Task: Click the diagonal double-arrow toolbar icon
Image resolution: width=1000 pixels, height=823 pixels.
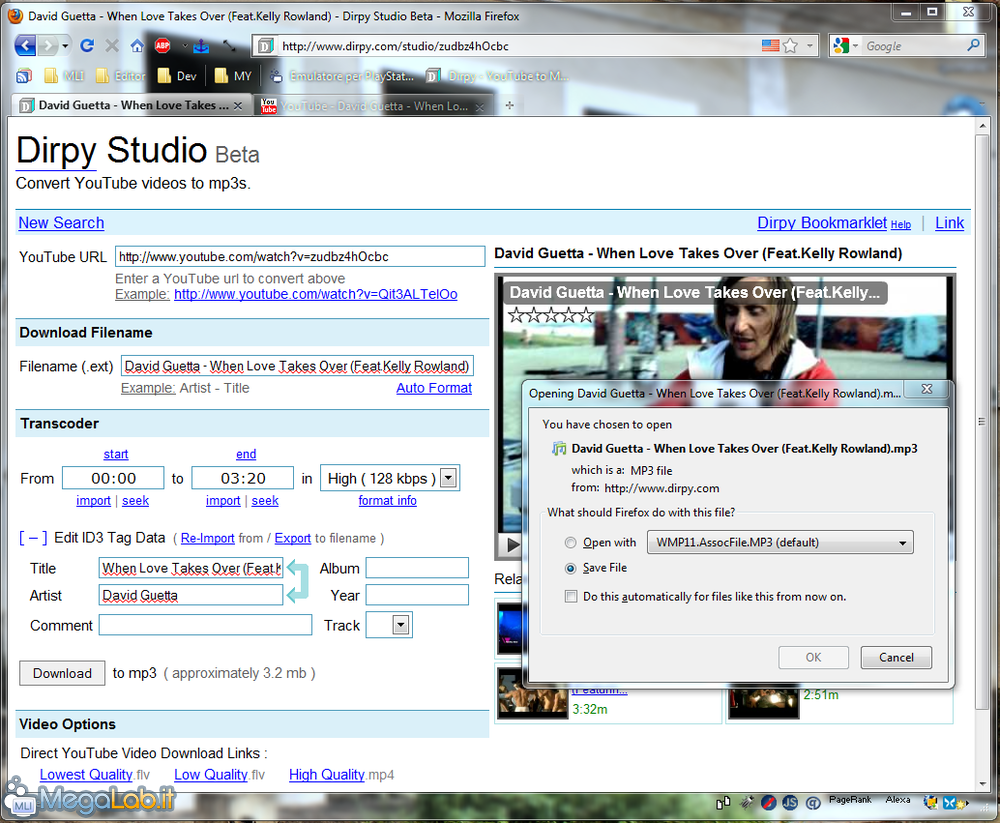Action: click(229, 46)
